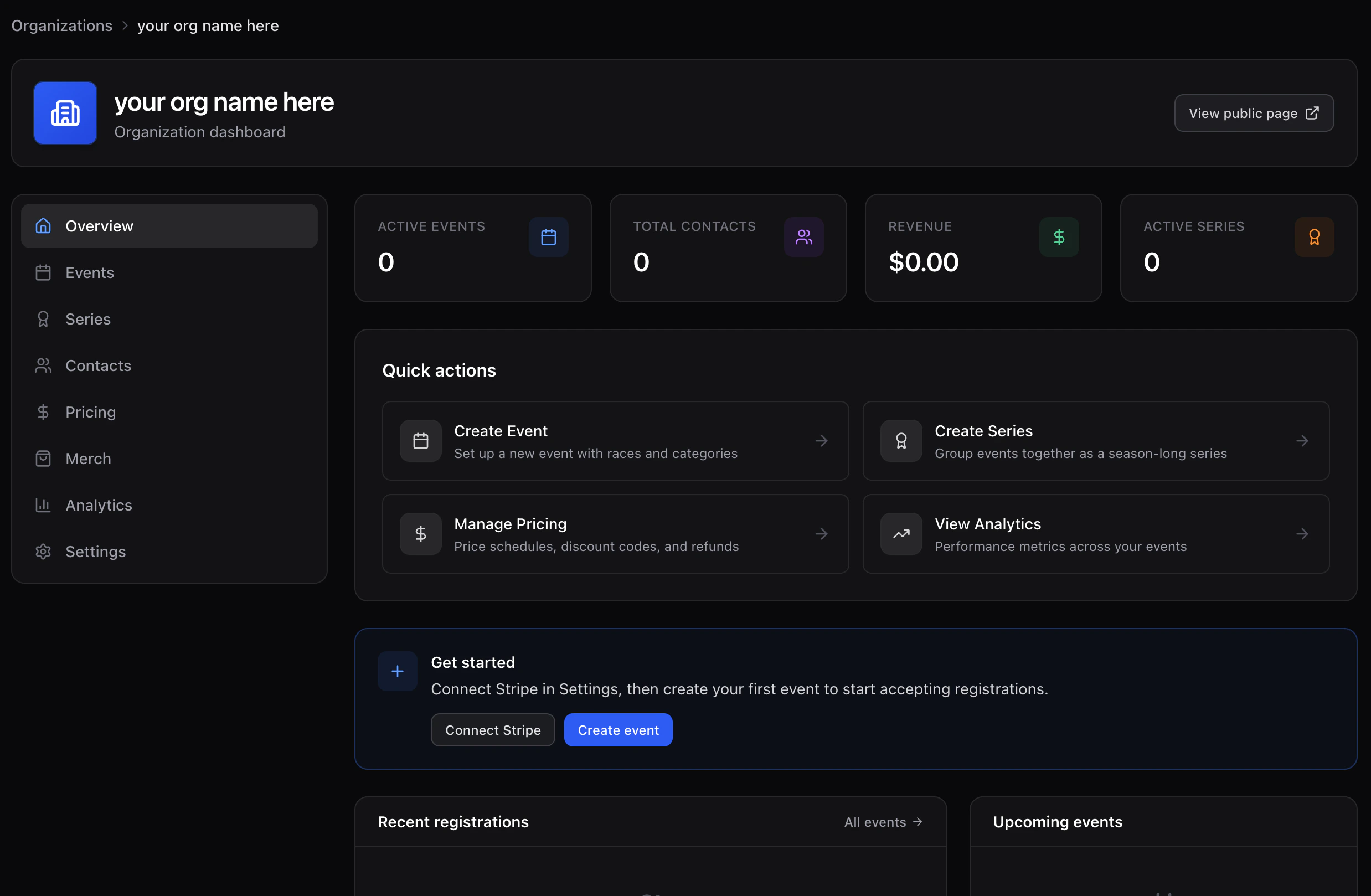This screenshot has width=1371, height=896.
Task: Open the Create Event quick action
Action: (615, 441)
